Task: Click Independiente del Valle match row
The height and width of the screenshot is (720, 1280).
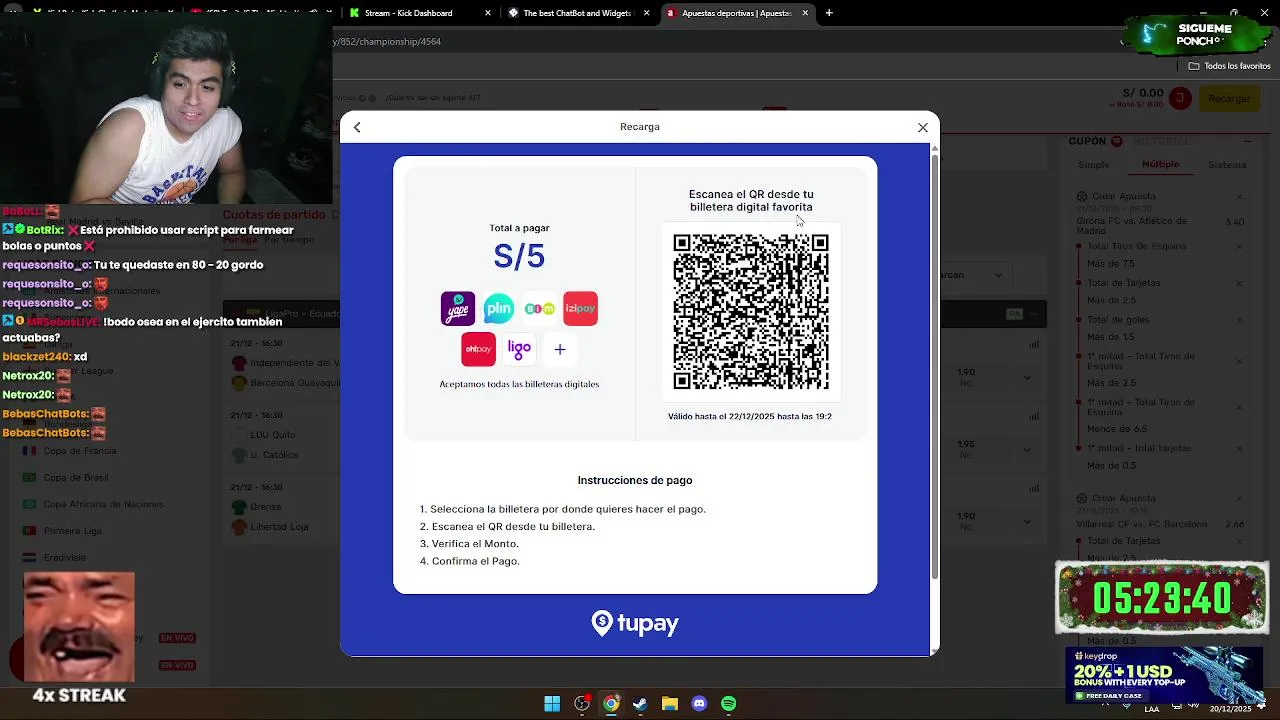Action: point(295,363)
